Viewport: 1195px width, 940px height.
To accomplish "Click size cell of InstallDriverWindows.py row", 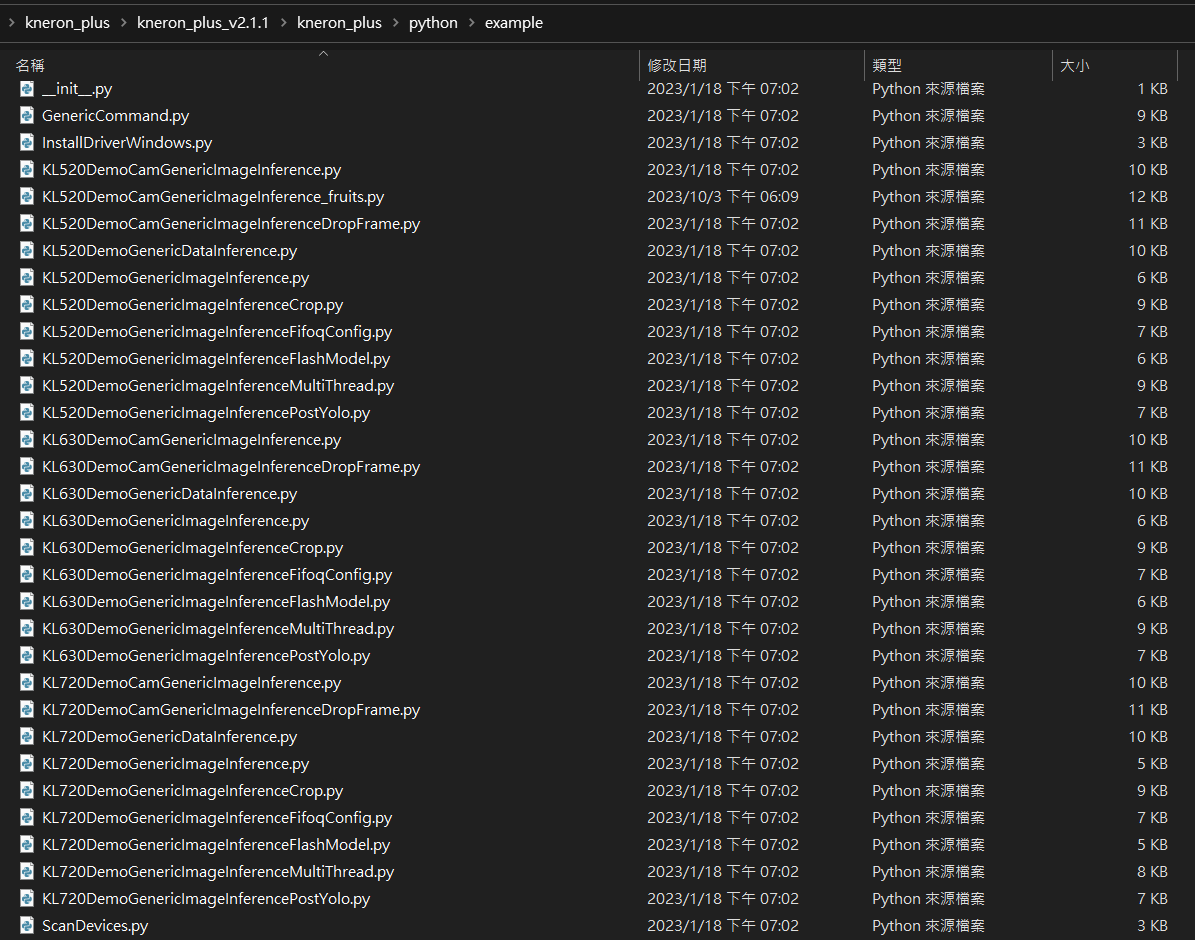I will pos(1152,143).
